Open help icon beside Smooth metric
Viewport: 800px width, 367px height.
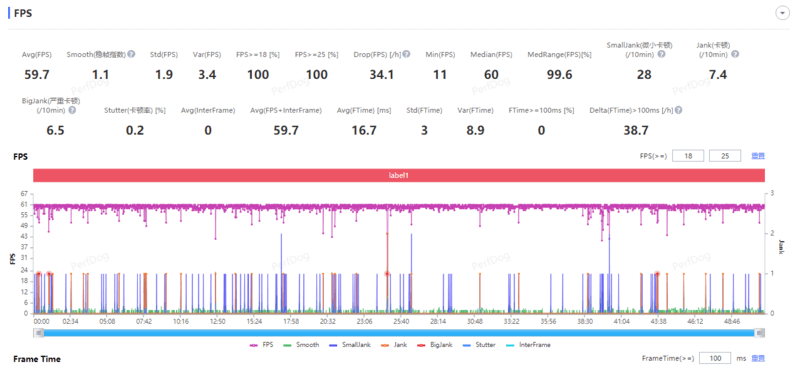131,54
